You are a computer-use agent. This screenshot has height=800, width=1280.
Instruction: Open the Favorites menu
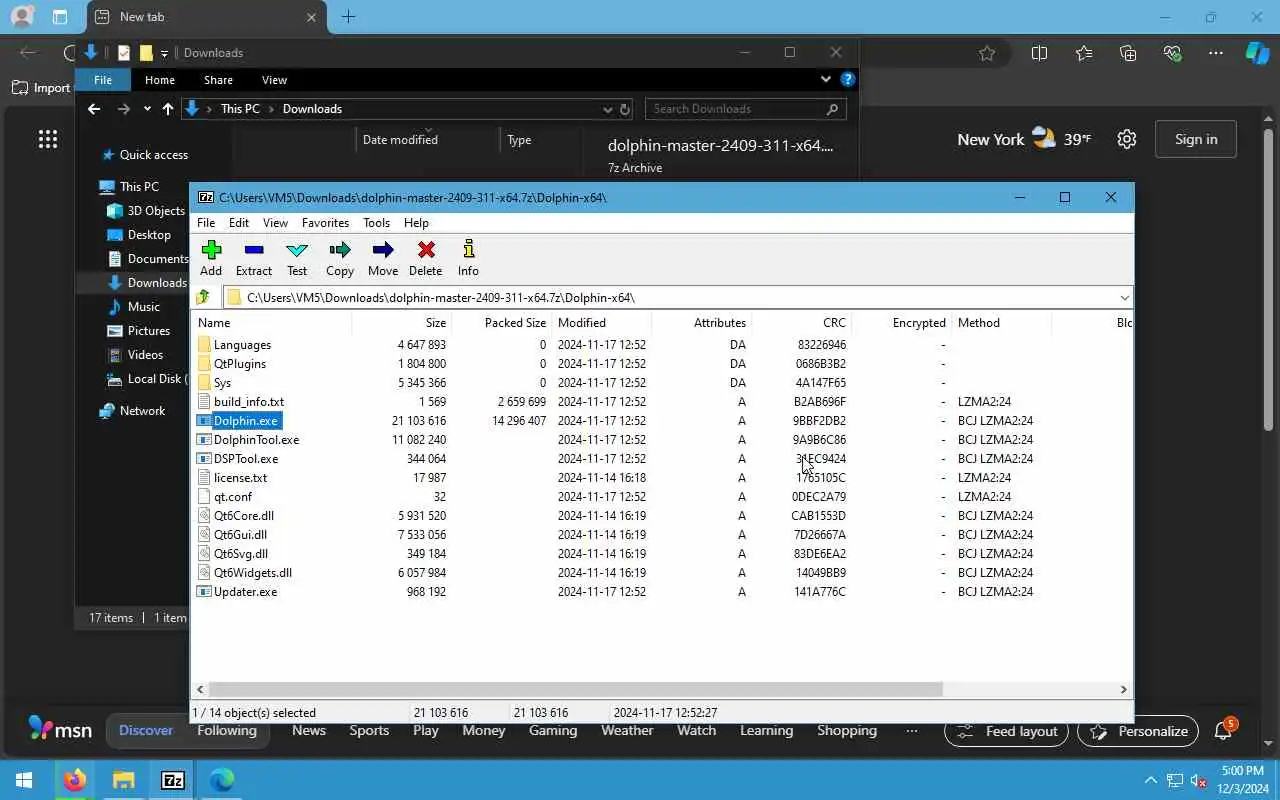pos(325,223)
